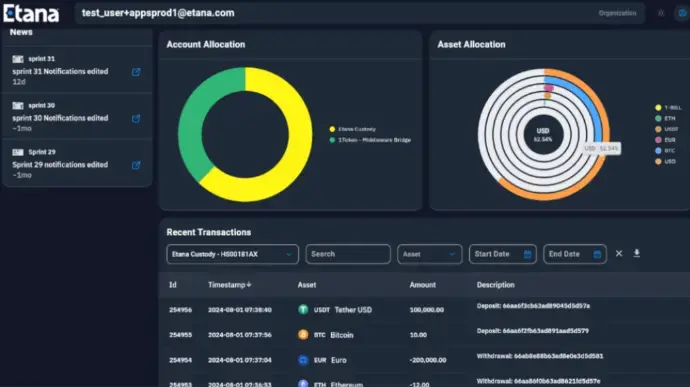This screenshot has width=690, height=387.
Task: Click the transactions Search field
Action: point(348,254)
